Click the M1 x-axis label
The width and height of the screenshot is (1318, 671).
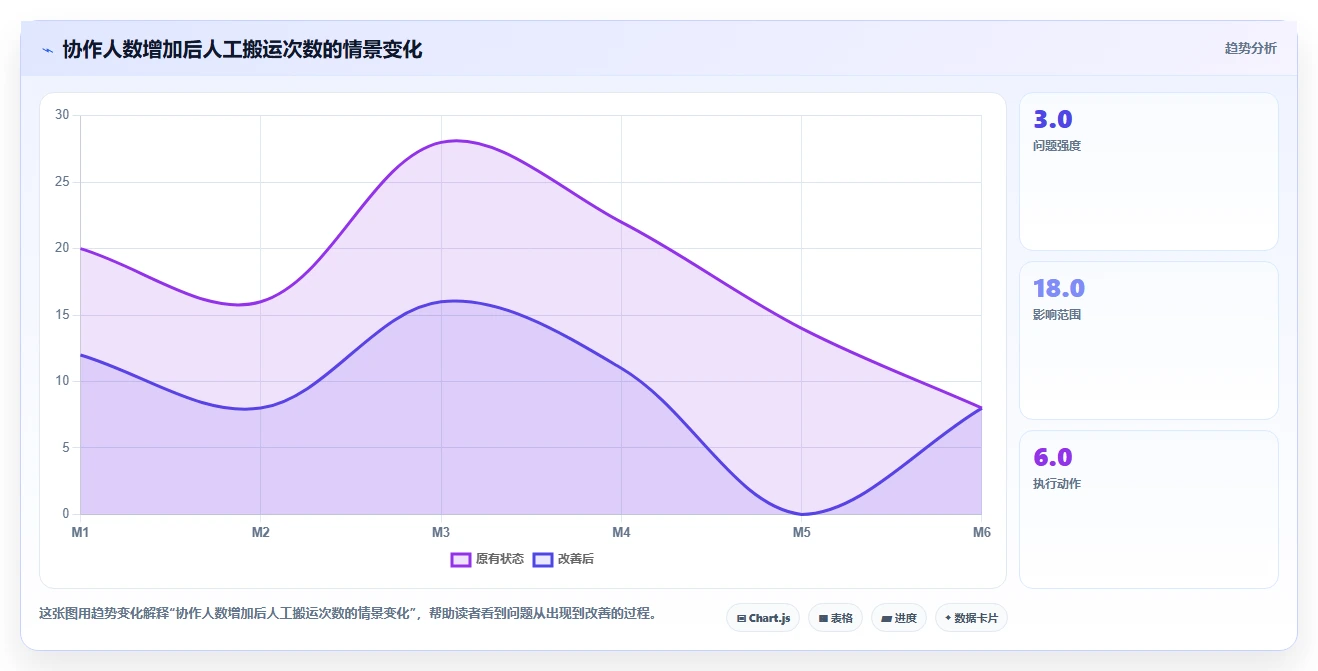click(x=80, y=533)
